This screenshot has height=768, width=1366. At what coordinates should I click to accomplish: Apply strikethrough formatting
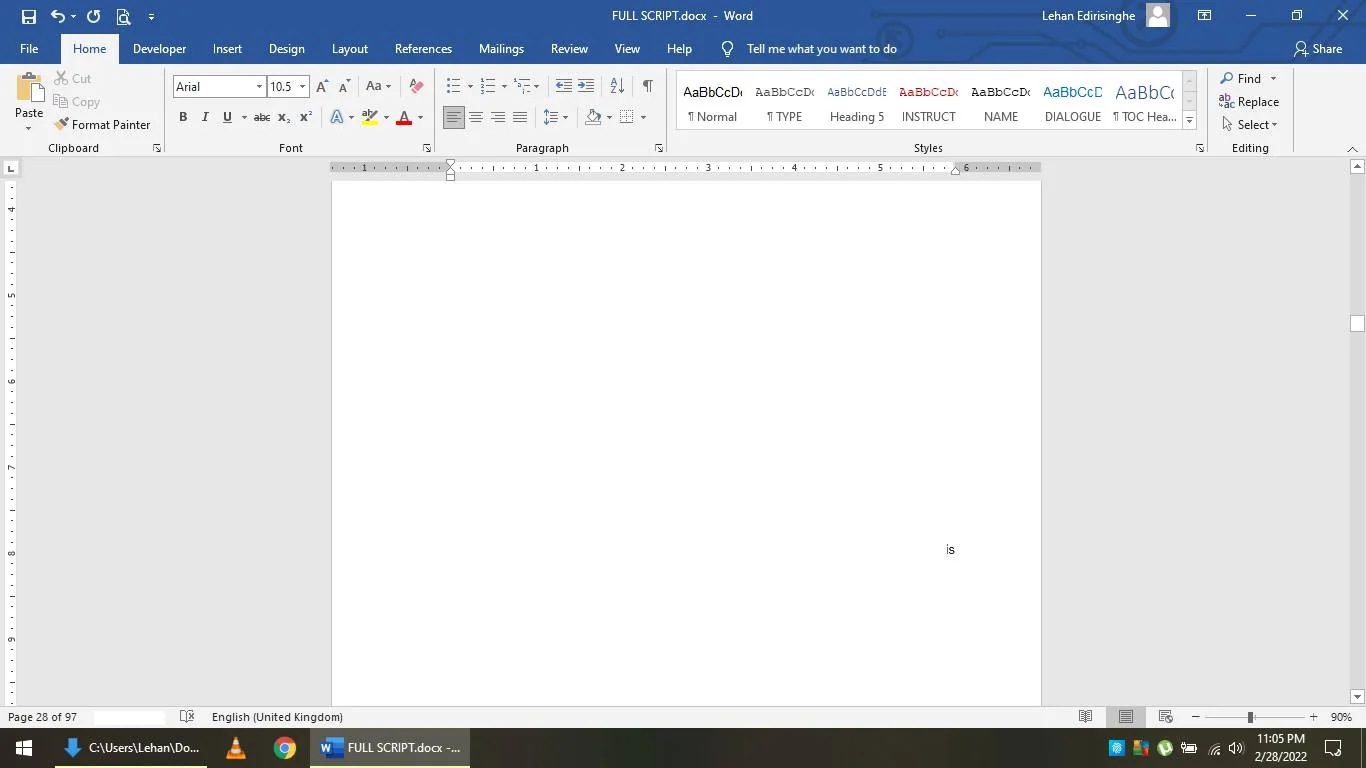262,117
